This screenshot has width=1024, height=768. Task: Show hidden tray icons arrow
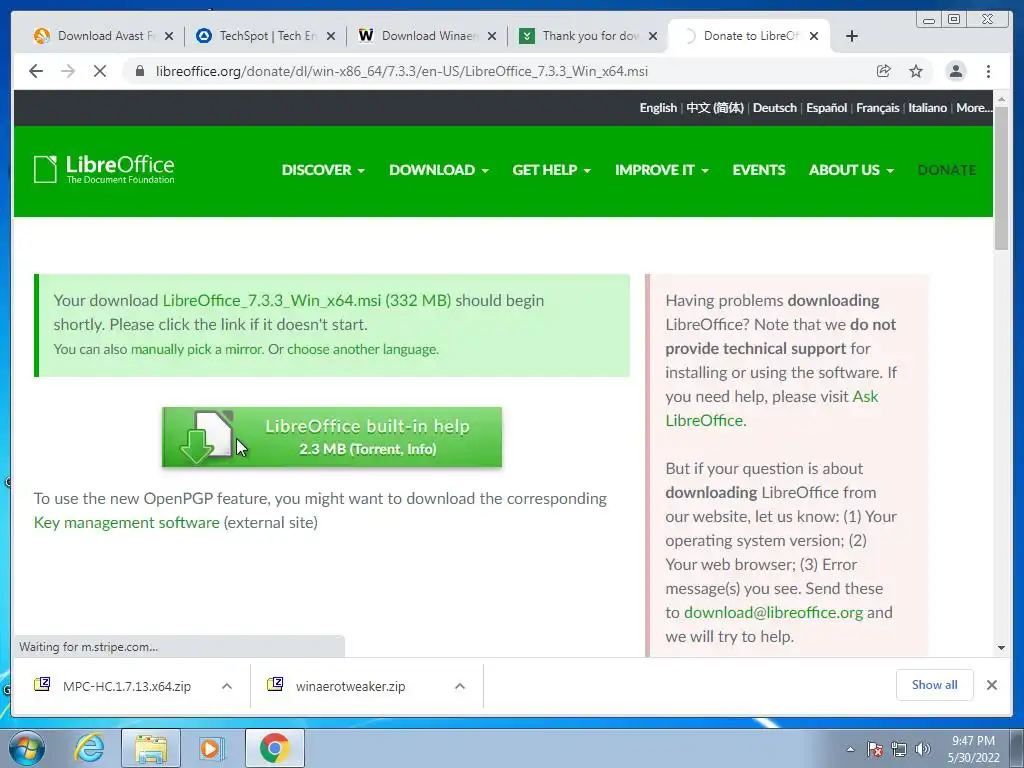pos(850,749)
